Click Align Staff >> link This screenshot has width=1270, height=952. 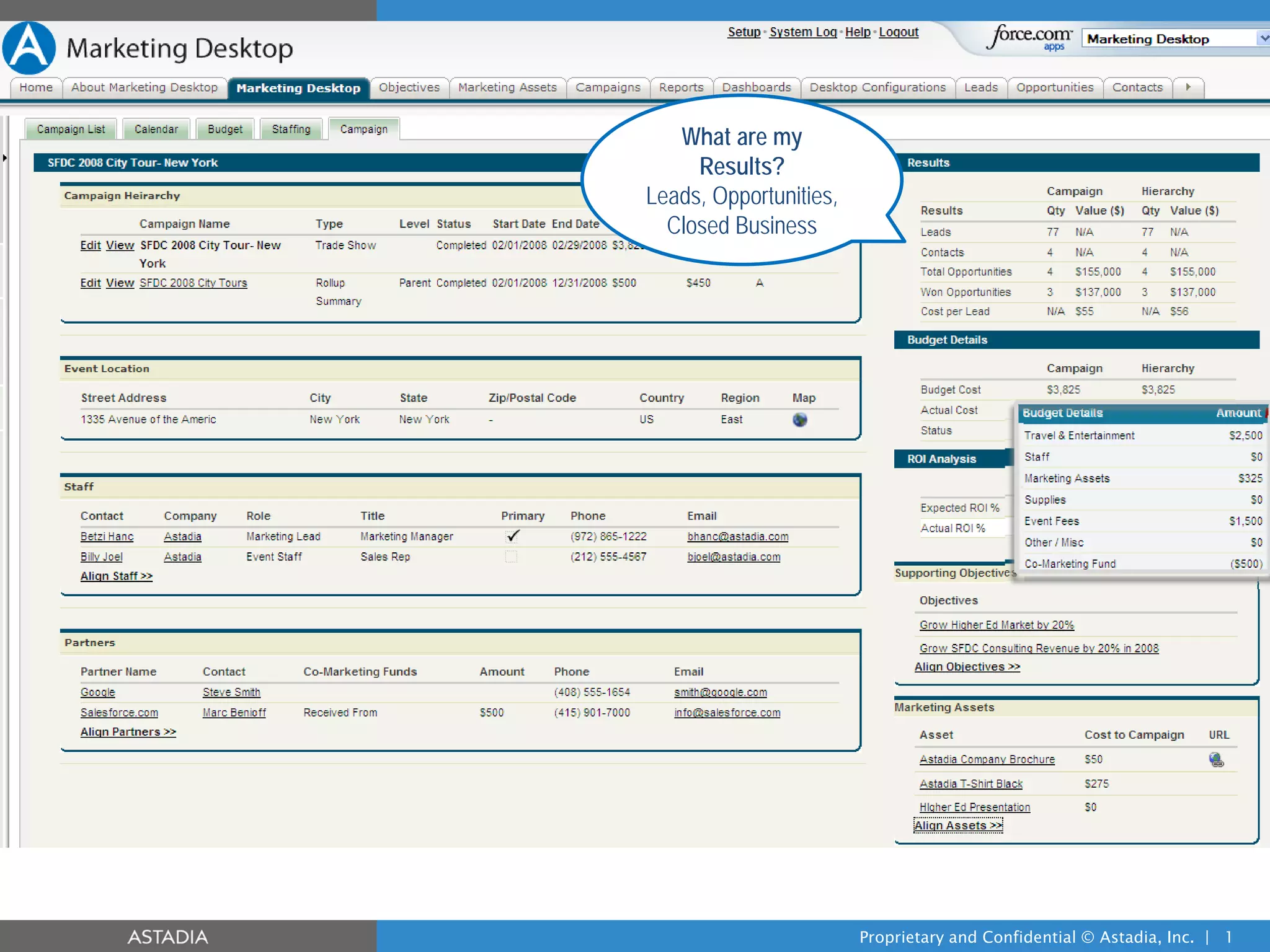coord(117,576)
